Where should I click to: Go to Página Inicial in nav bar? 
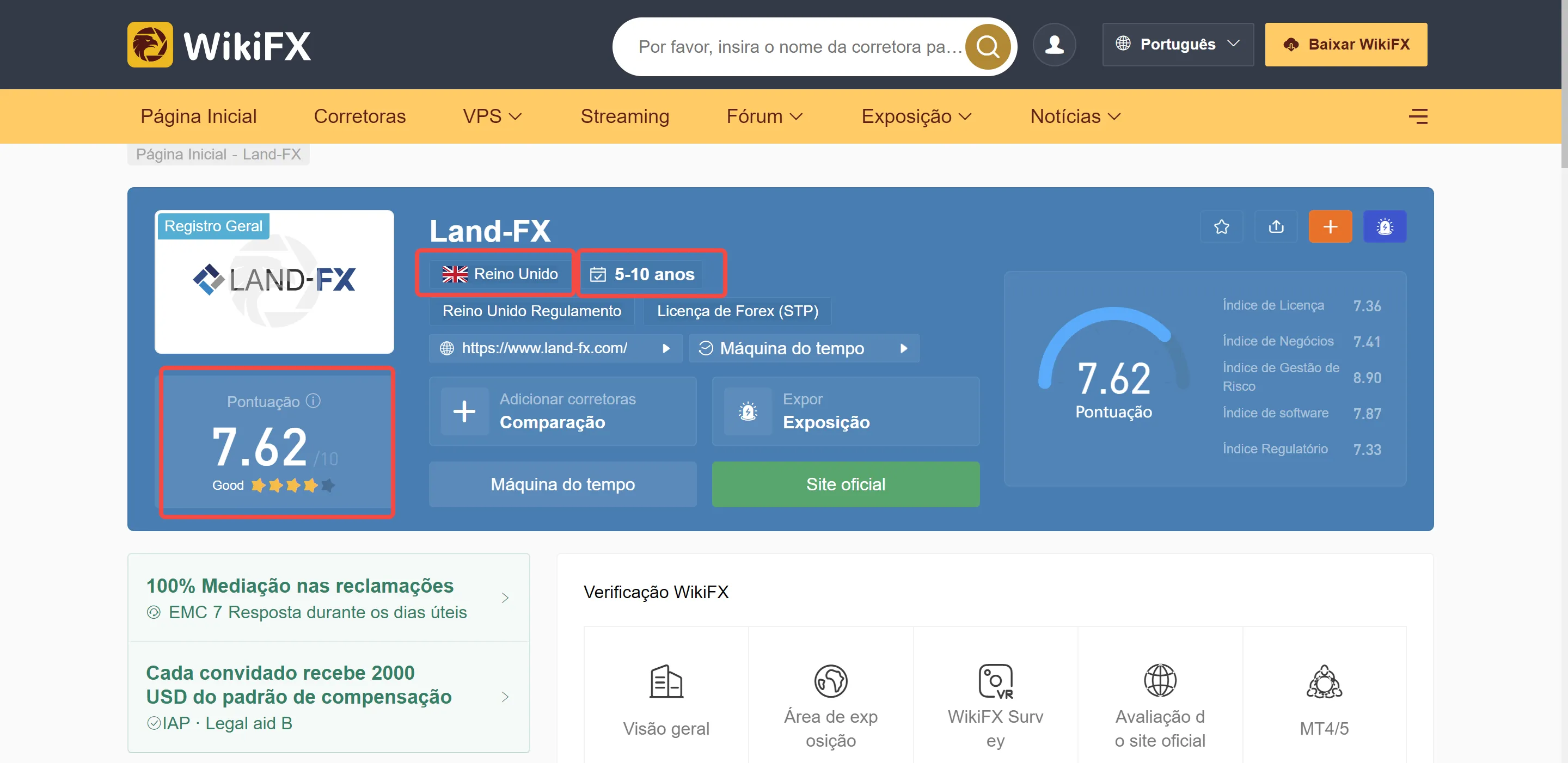pyautogui.click(x=198, y=116)
